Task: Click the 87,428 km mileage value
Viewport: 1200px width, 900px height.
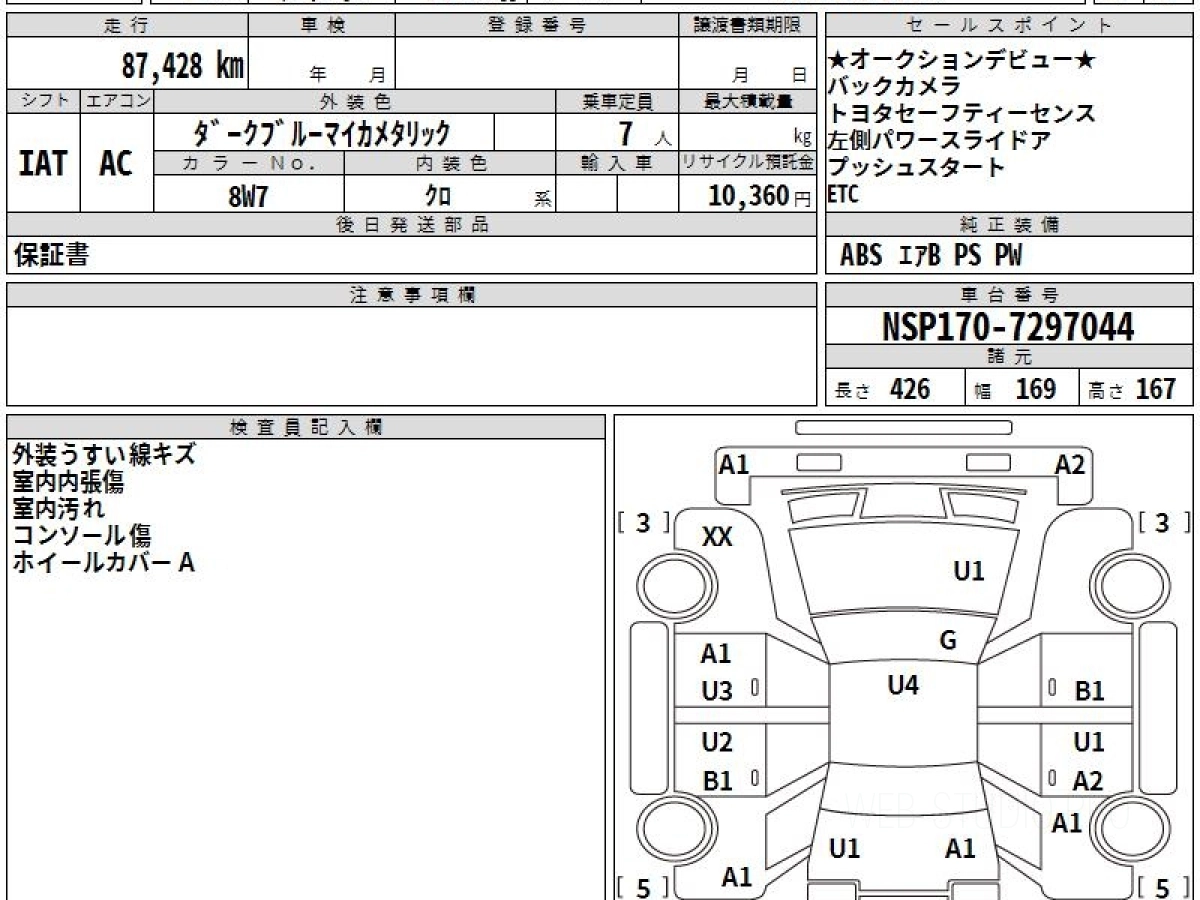Action: click(183, 67)
